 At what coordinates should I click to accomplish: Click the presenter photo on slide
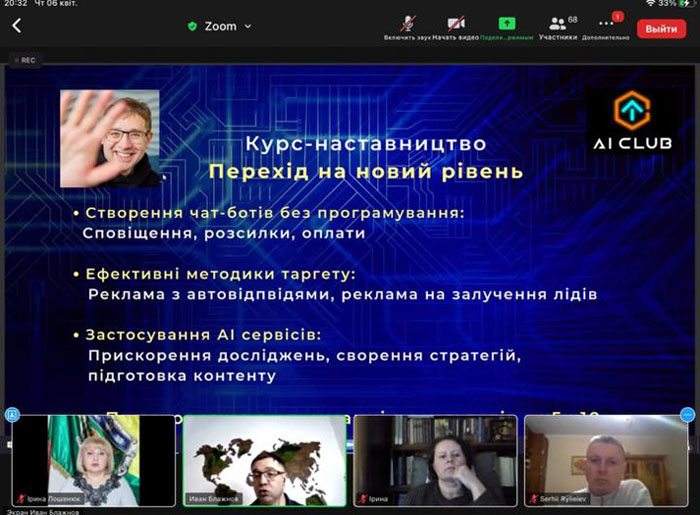[110, 139]
